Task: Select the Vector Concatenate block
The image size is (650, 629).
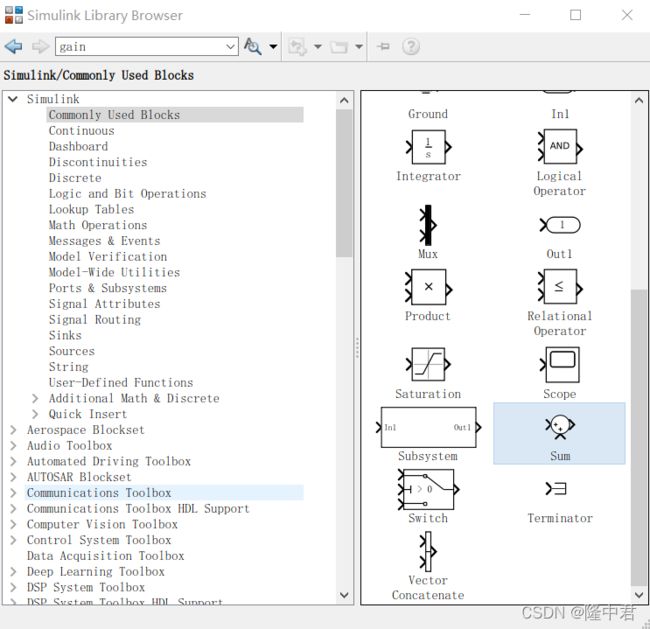Action: click(428, 552)
